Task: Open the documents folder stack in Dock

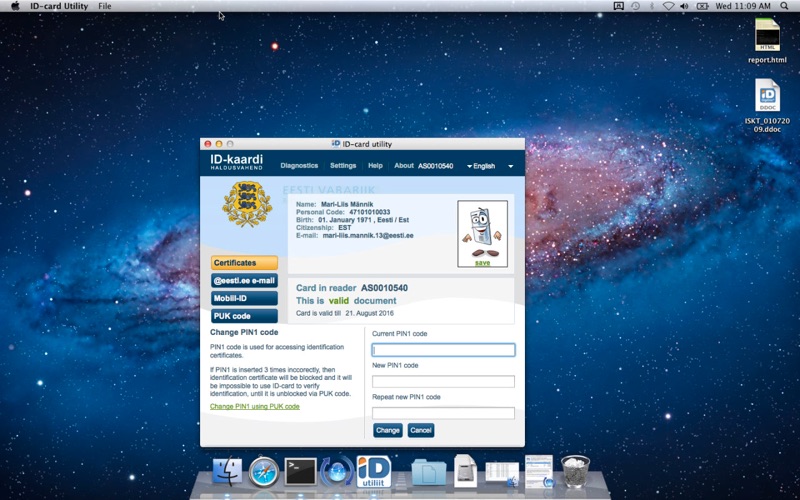Action: pos(429,472)
